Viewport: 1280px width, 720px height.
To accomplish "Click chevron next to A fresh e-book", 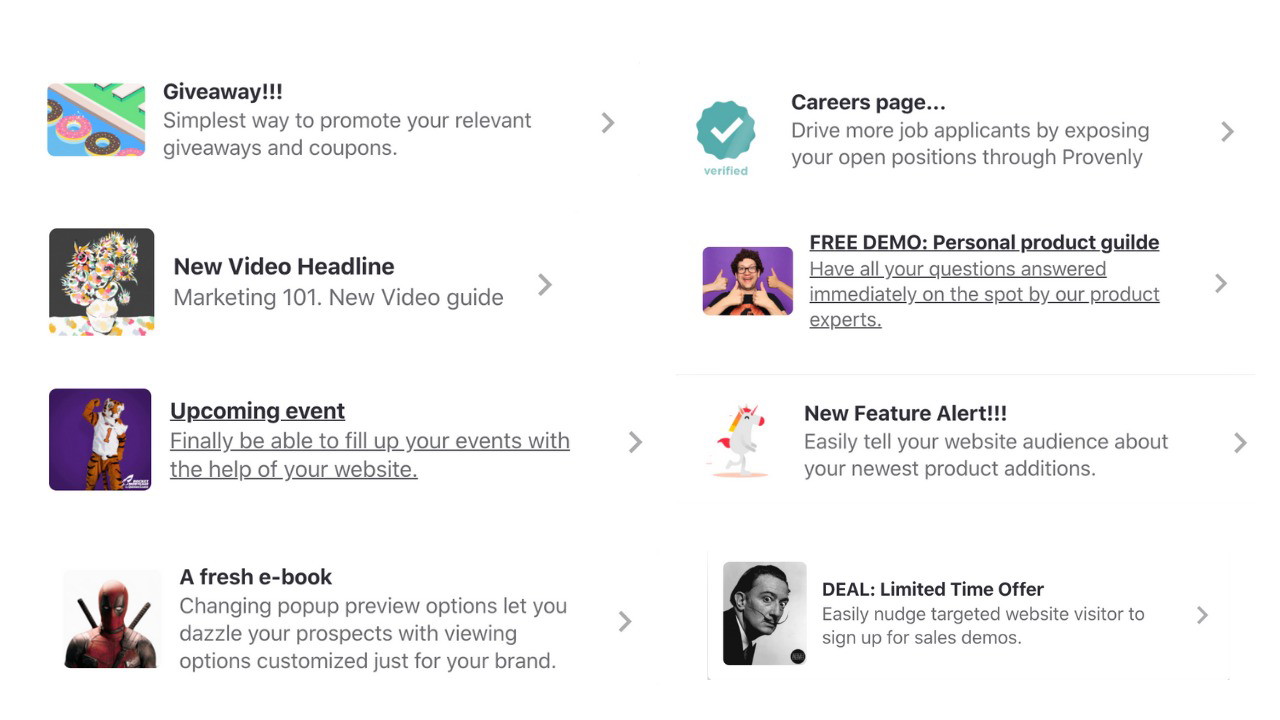I will (625, 621).
